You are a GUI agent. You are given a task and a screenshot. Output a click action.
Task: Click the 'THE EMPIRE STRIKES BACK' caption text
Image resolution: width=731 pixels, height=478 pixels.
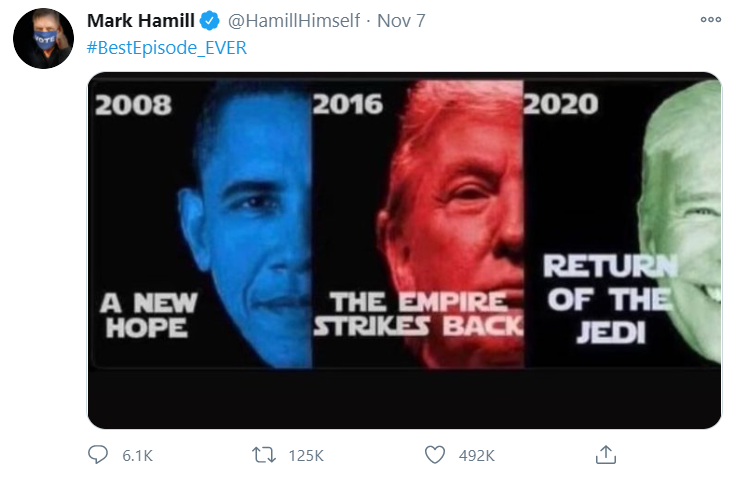tap(418, 314)
